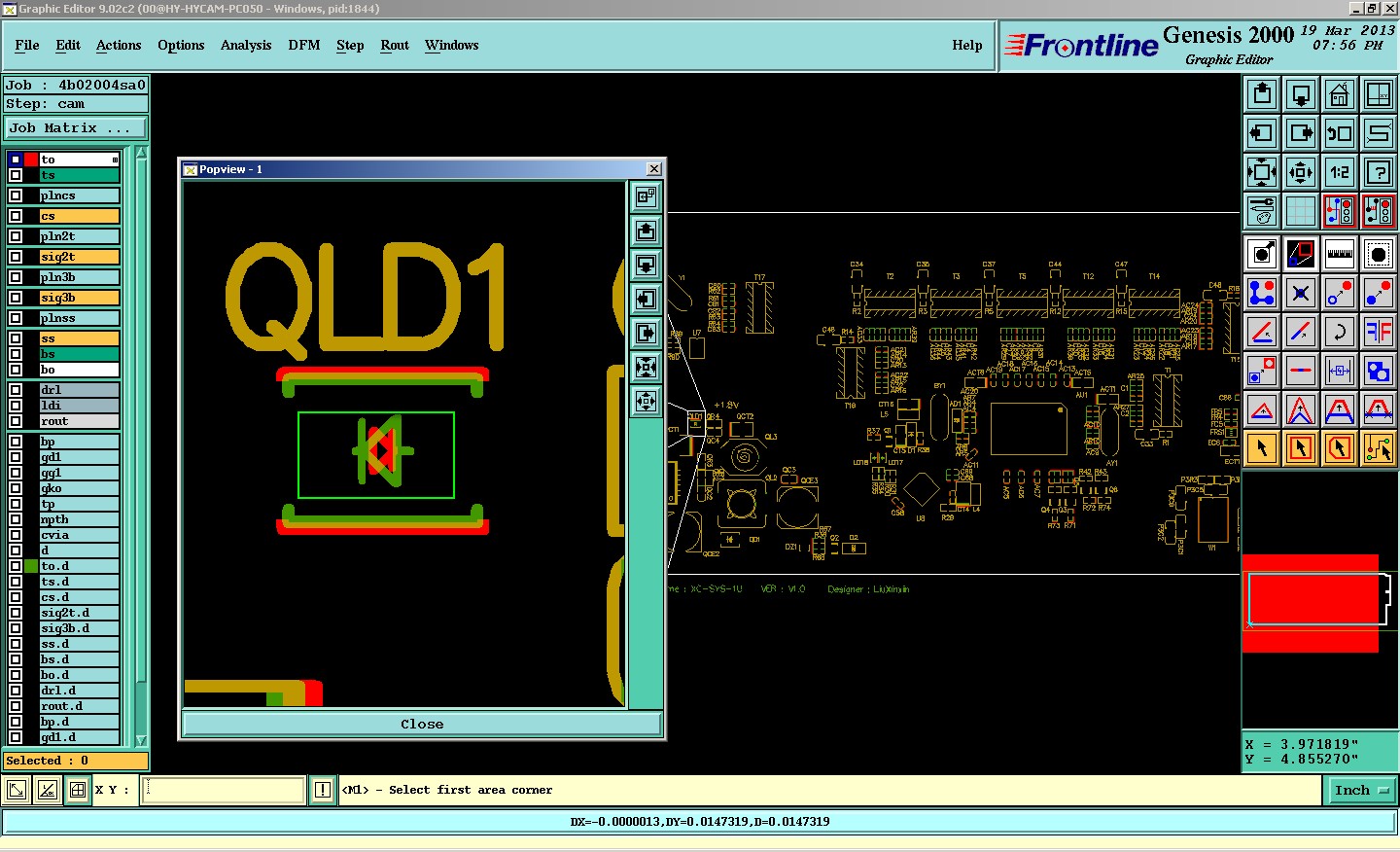Click the red board overview thumbnail
This screenshot has height=852, width=1400.
(x=1311, y=603)
